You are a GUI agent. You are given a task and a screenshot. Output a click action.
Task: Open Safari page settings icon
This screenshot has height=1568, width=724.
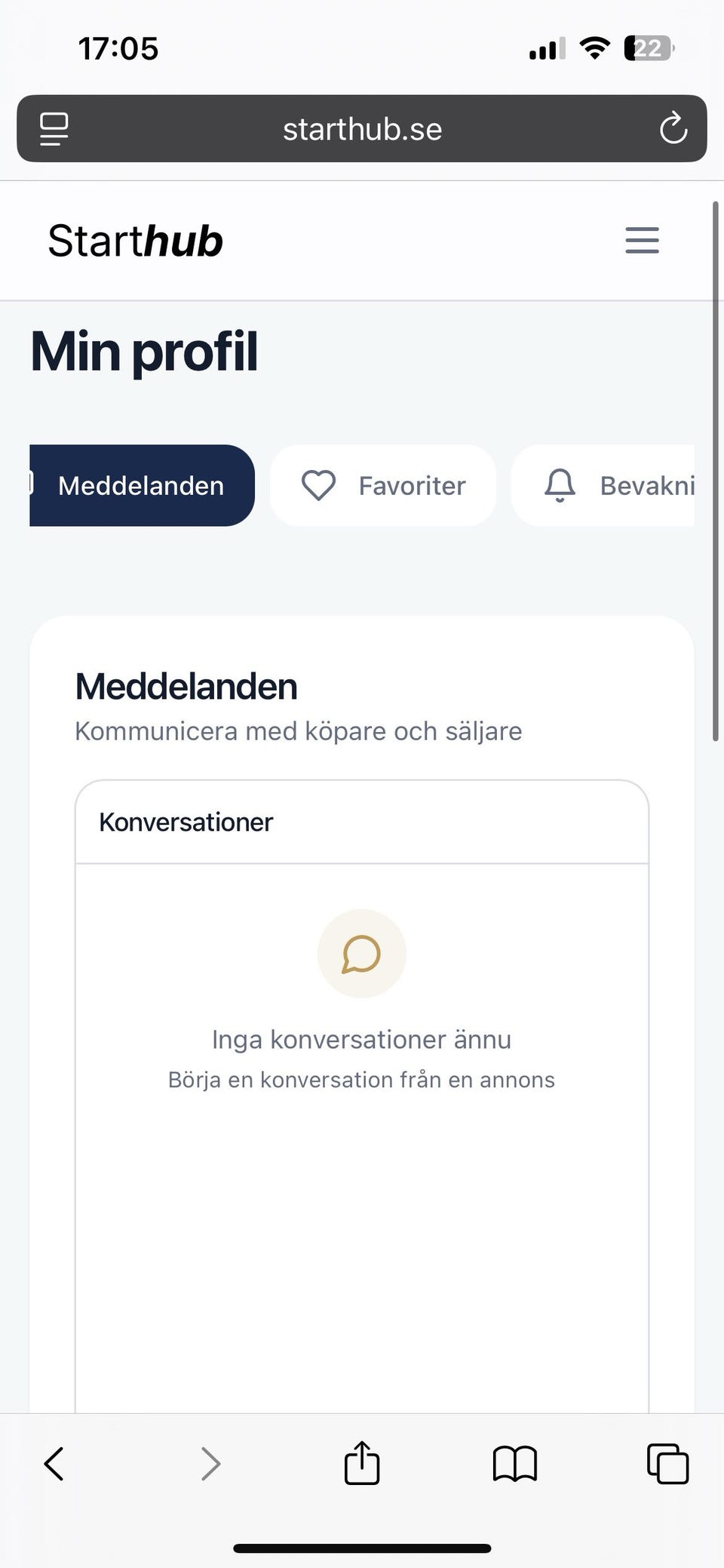click(54, 128)
